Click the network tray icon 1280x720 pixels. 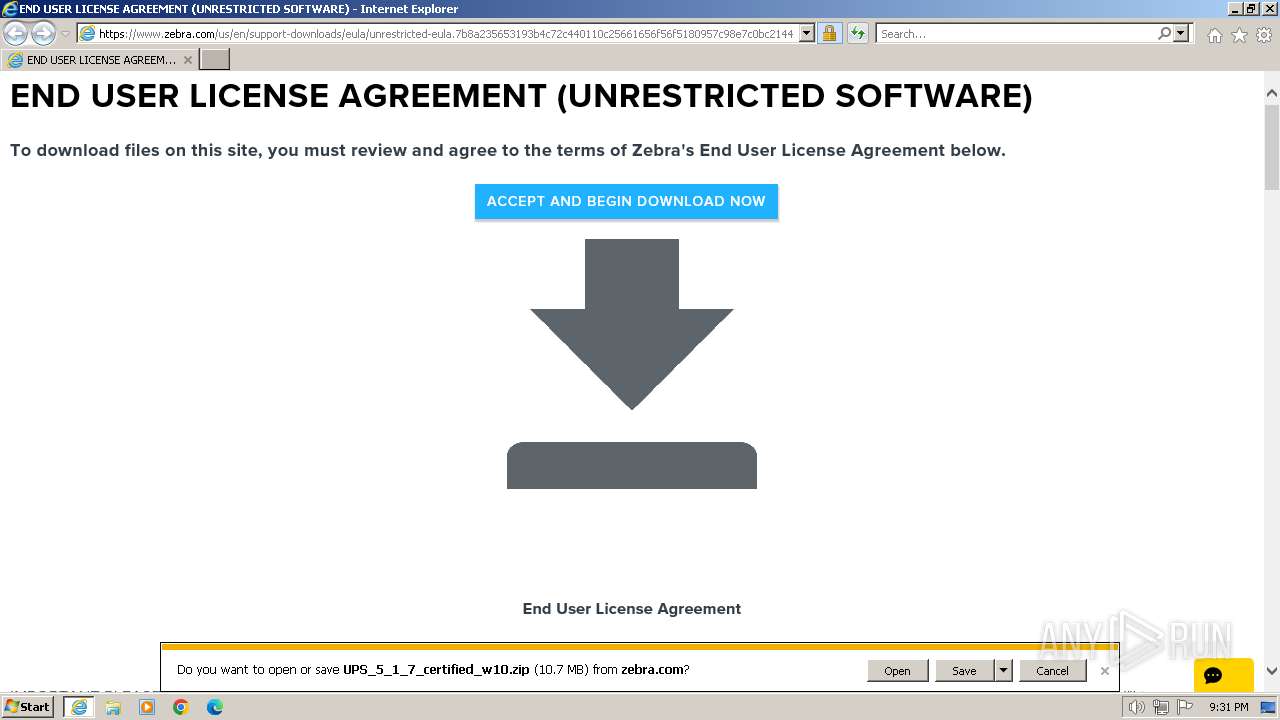click(x=1160, y=707)
